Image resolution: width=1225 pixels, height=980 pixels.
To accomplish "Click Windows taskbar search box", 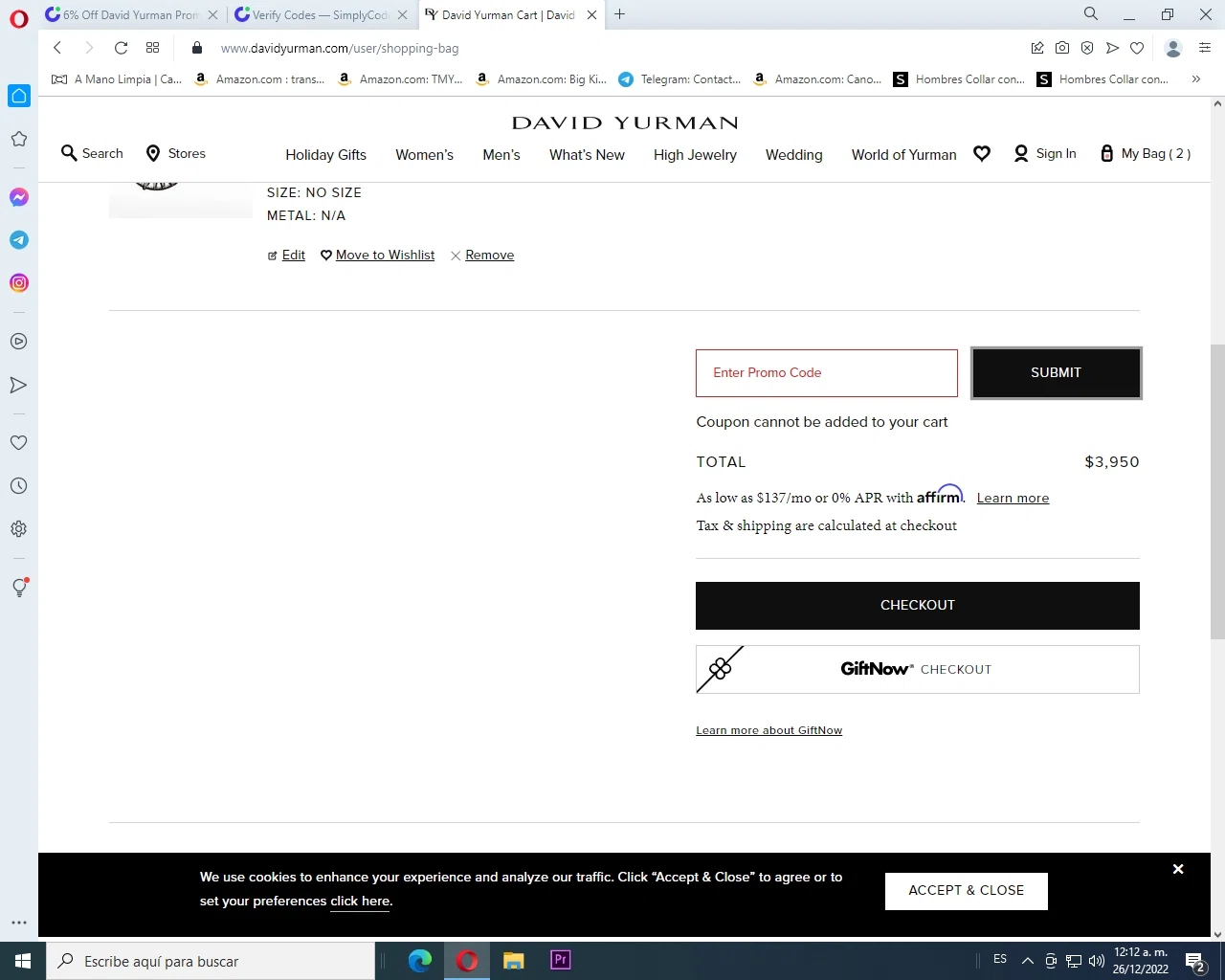I will (x=211, y=961).
